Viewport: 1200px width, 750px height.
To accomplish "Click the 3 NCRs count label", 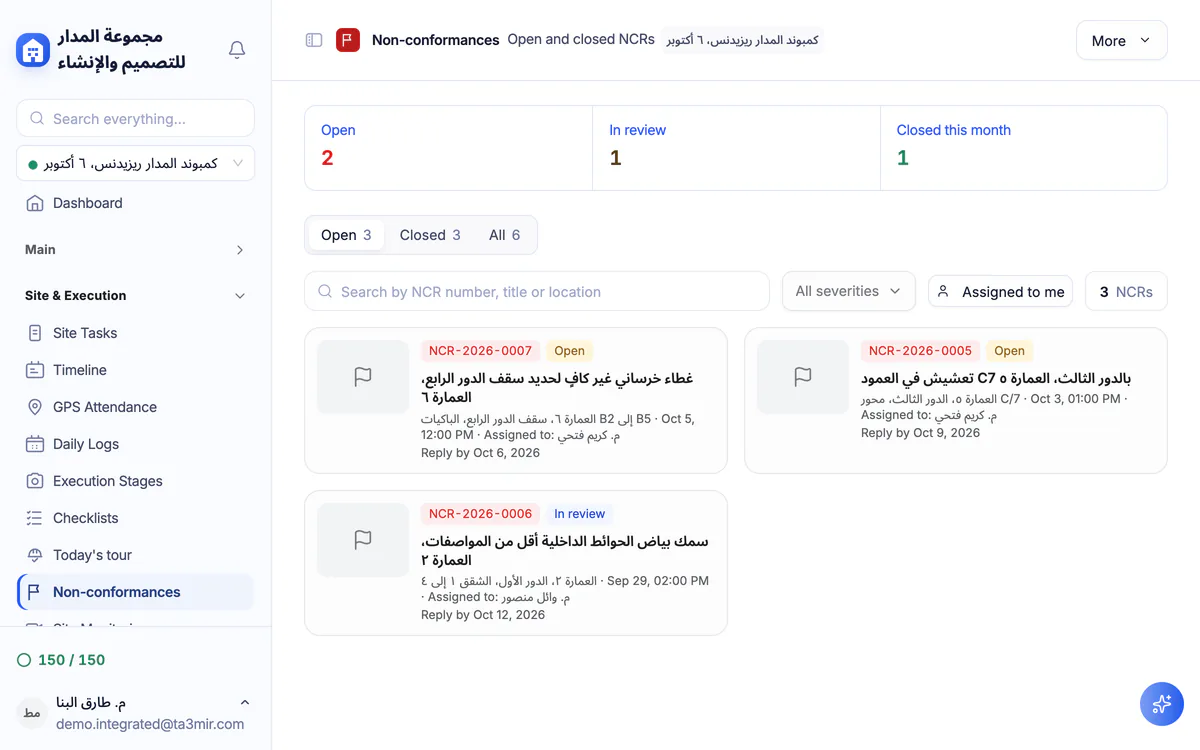I will click(1126, 292).
